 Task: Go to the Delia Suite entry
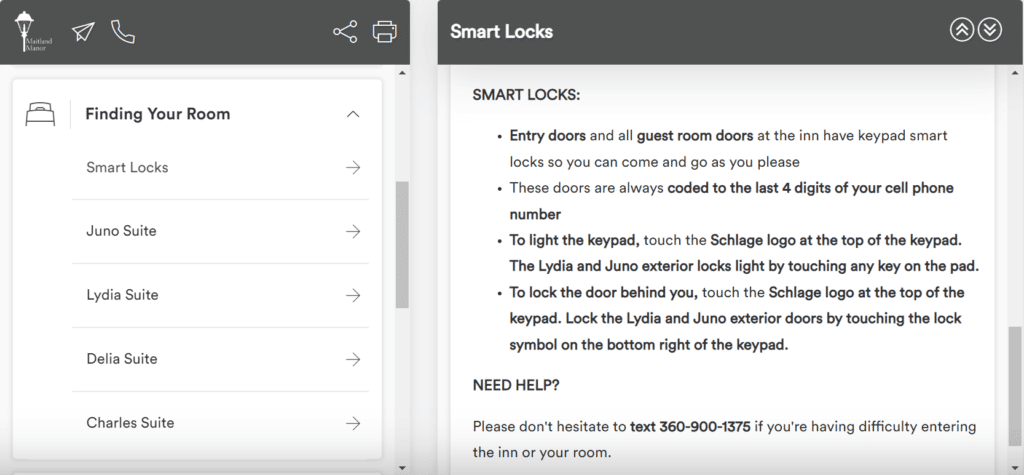(x=220, y=359)
